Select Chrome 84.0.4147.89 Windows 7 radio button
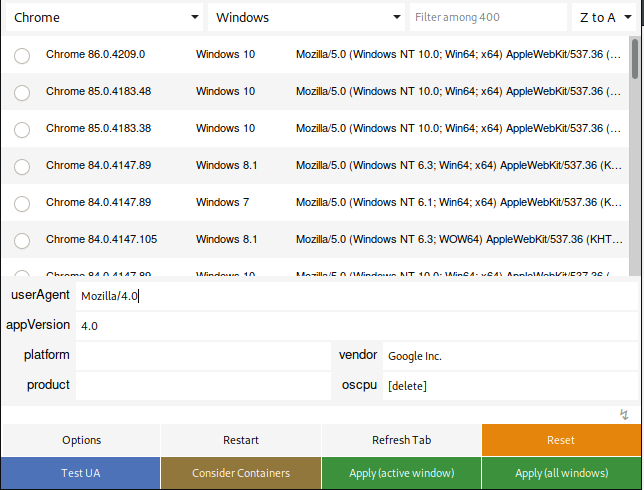 pos(22,204)
